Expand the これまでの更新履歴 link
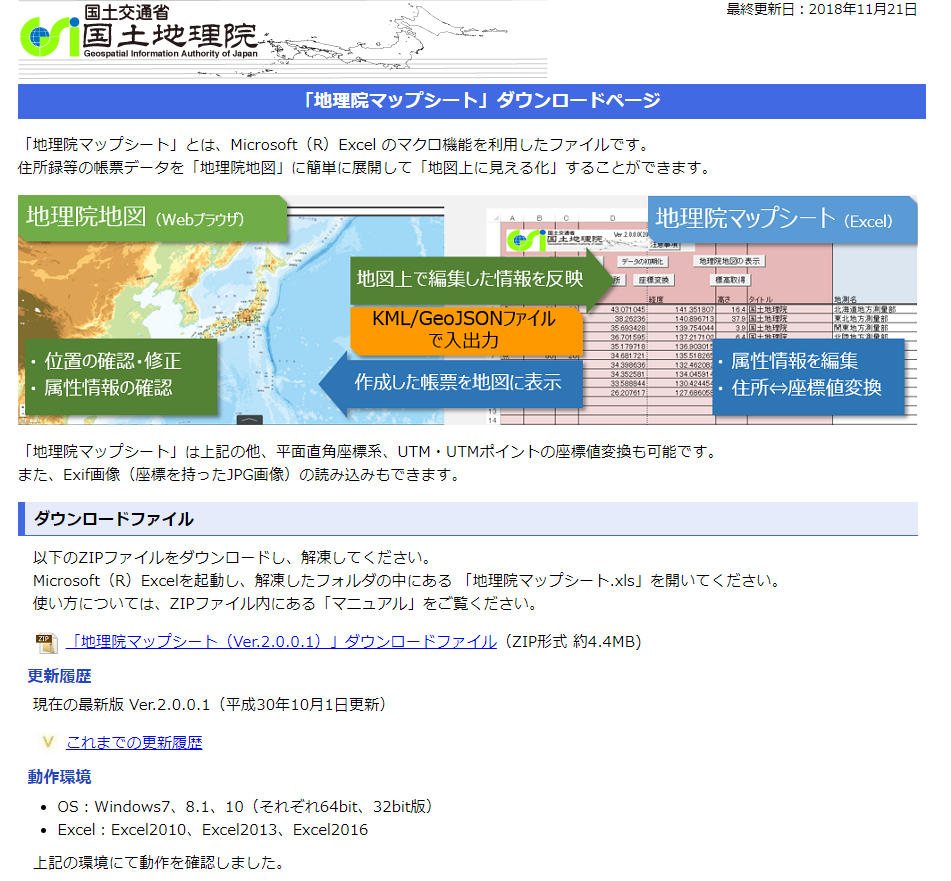Viewport: 951px width, 881px height. click(134, 742)
